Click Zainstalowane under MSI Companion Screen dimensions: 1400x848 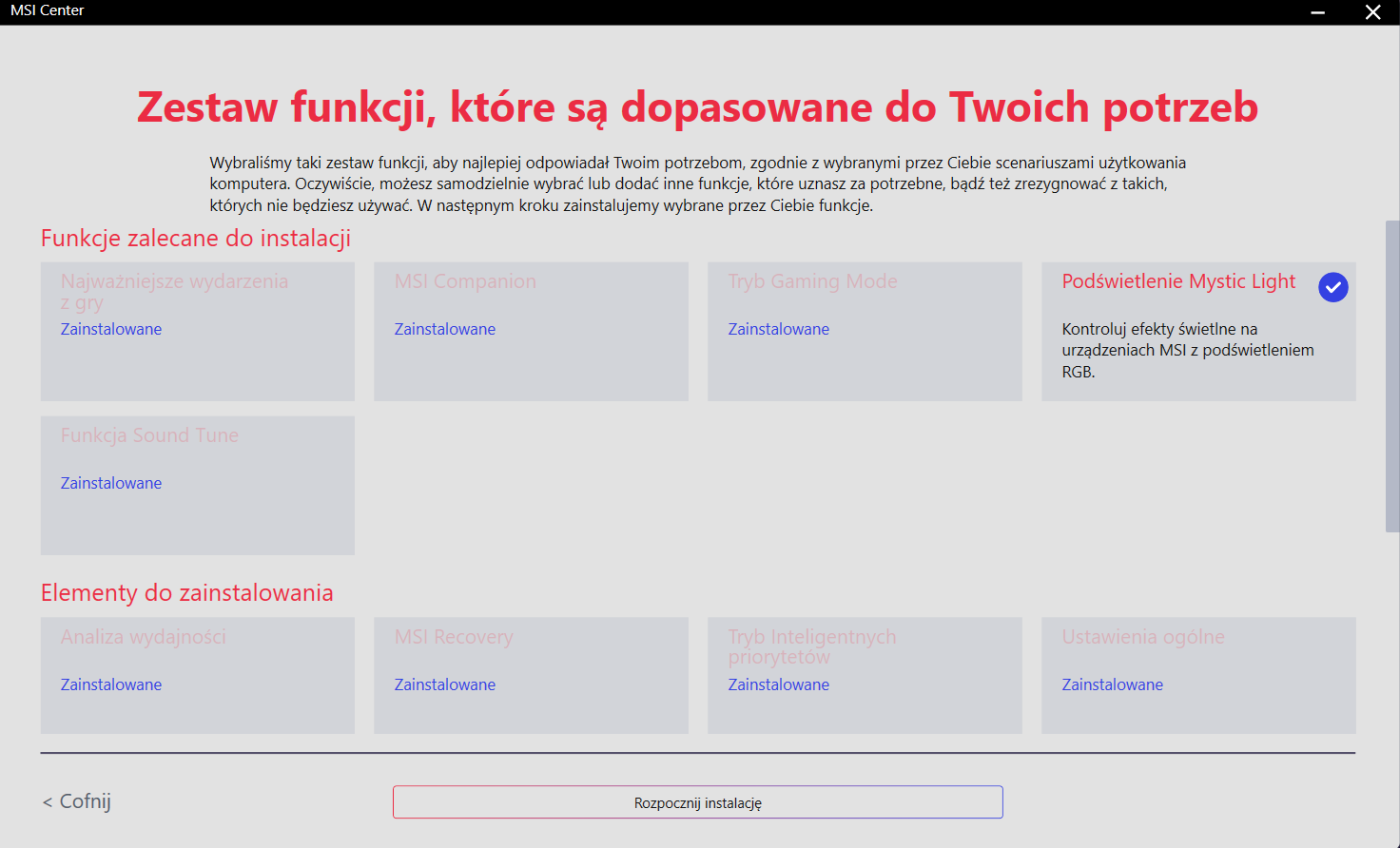click(445, 329)
